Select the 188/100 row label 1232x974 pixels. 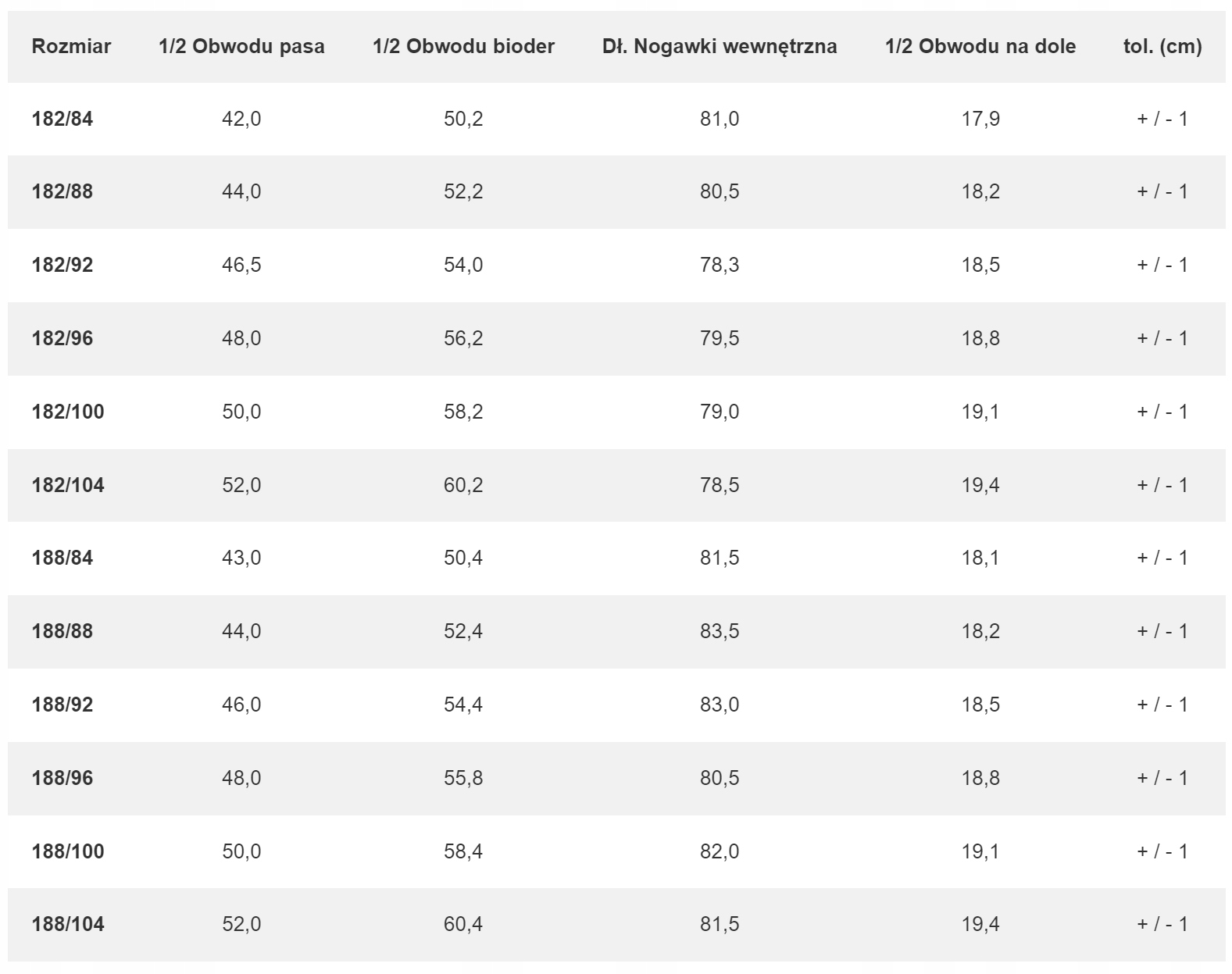[x=68, y=851]
